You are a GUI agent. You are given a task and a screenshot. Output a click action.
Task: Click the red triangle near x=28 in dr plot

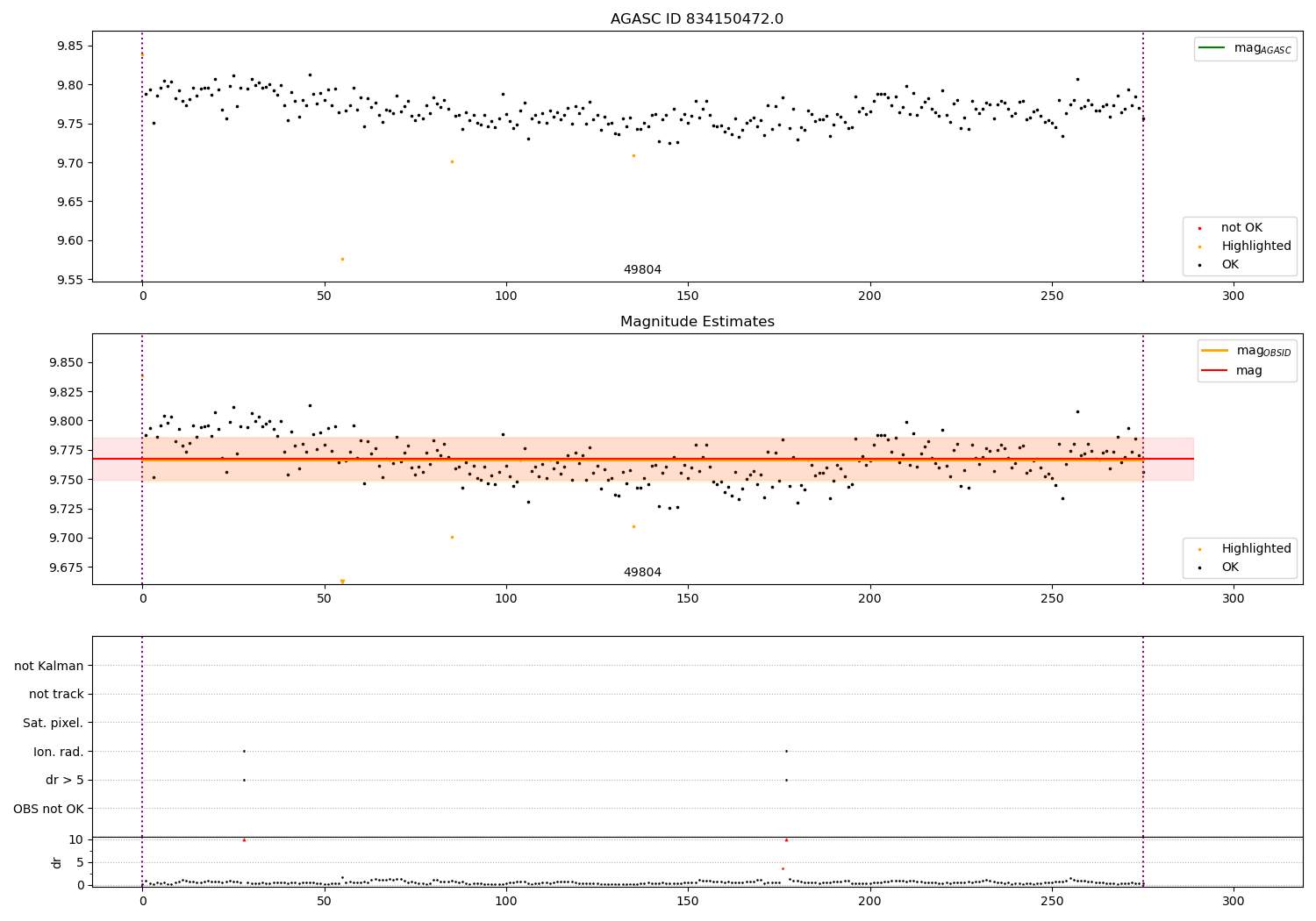[244, 839]
